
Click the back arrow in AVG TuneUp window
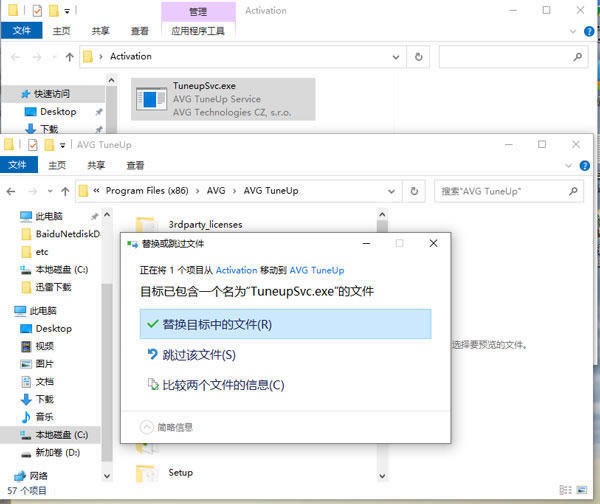11,191
